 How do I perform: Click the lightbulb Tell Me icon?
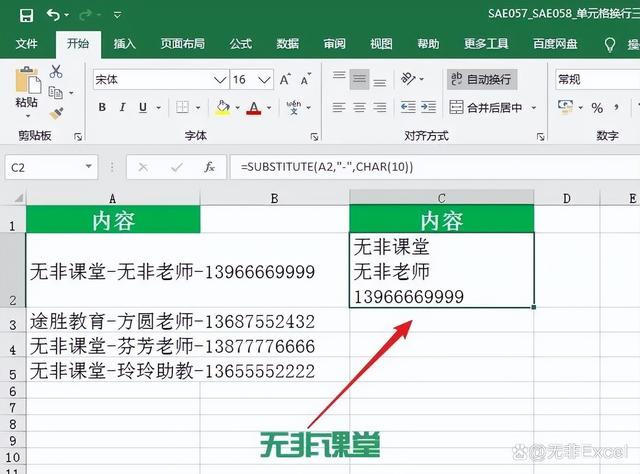[610, 45]
